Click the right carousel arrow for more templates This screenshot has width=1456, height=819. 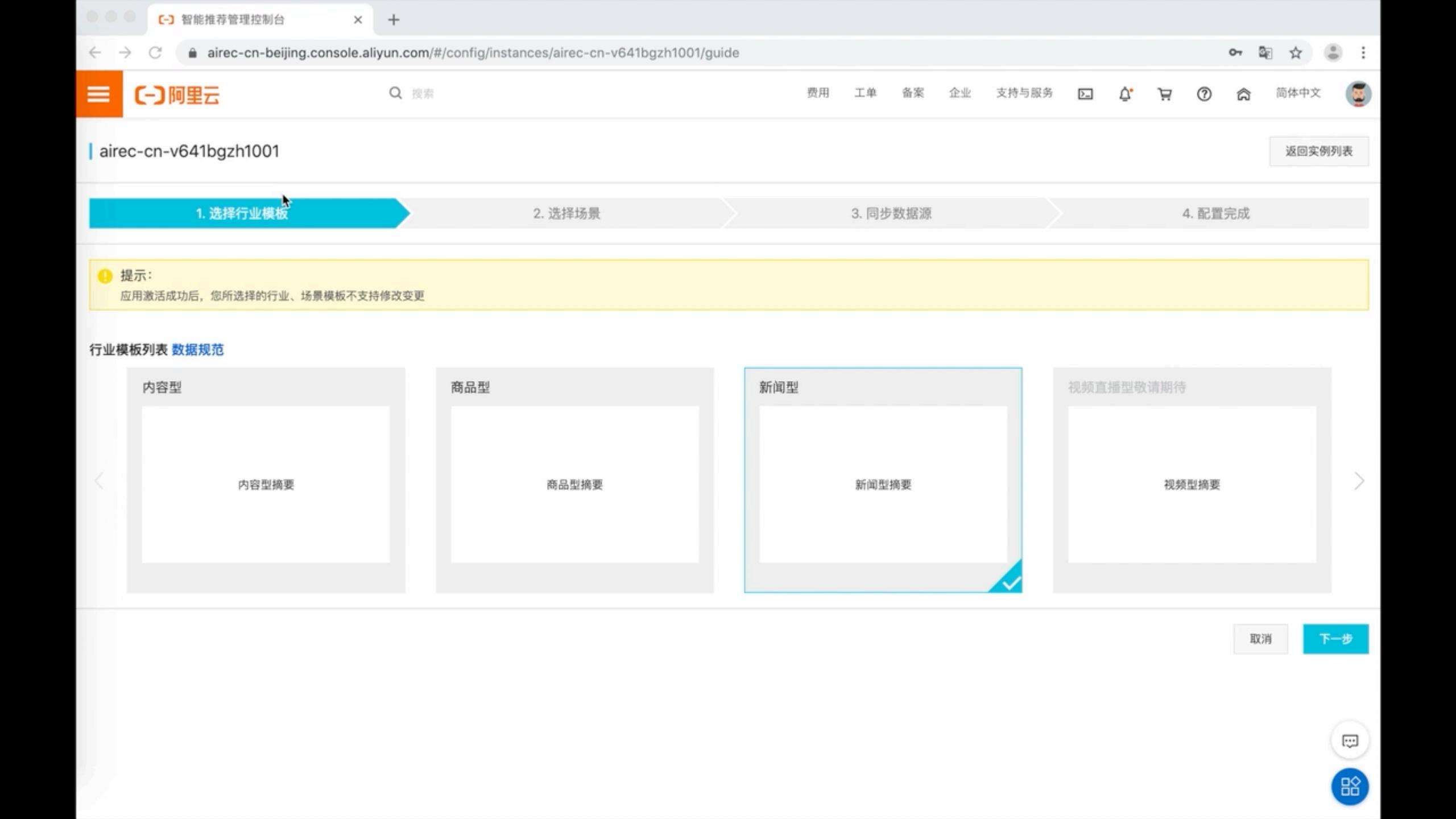click(x=1359, y=481)
